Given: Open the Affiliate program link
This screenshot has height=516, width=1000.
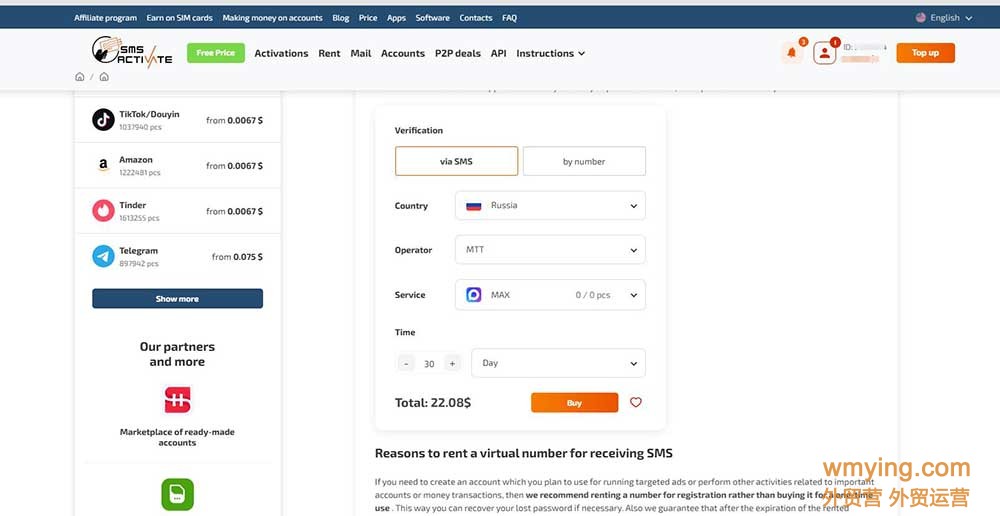Looking at the screenshot, I should point(105,18).
